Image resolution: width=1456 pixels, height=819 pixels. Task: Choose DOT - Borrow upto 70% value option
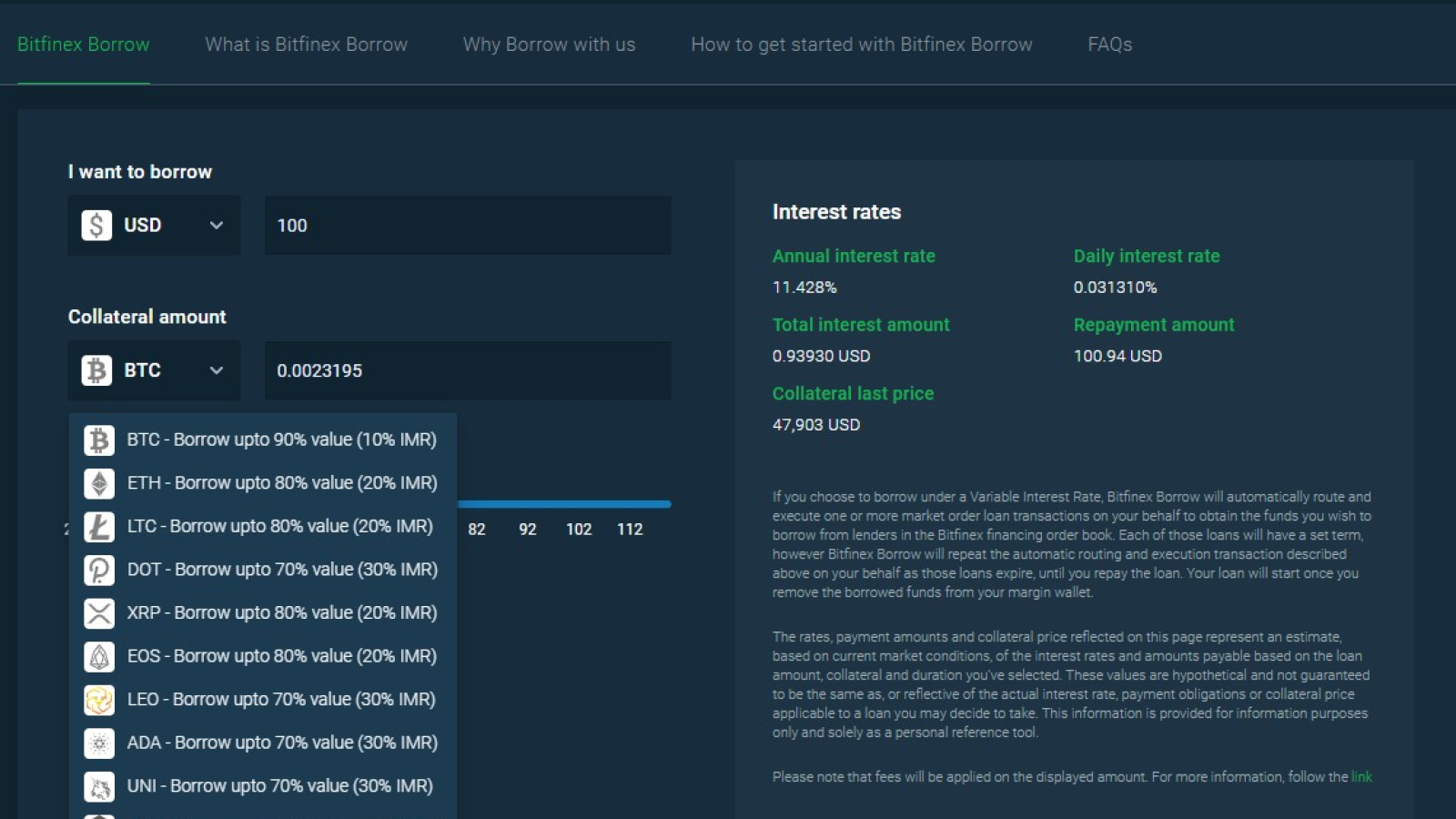click(x=263, y=570)
